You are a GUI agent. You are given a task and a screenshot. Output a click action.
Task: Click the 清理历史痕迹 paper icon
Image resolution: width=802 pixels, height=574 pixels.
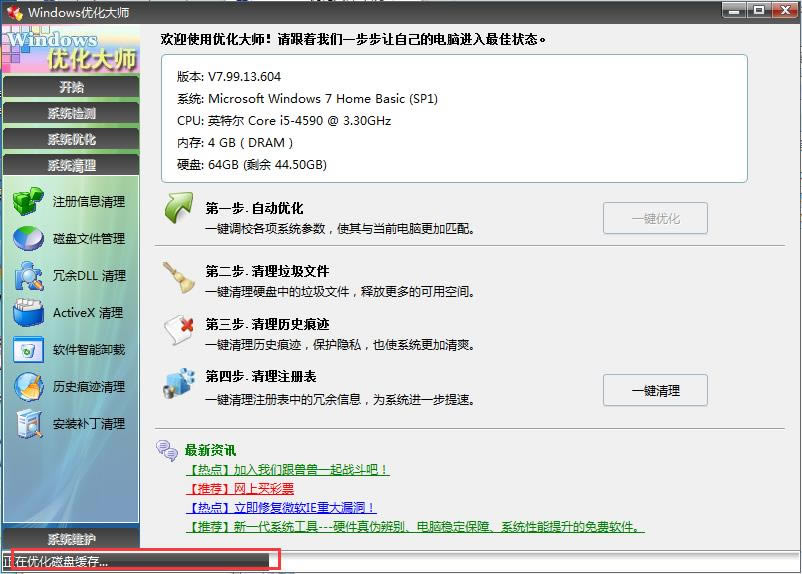[x=179, y=330]
